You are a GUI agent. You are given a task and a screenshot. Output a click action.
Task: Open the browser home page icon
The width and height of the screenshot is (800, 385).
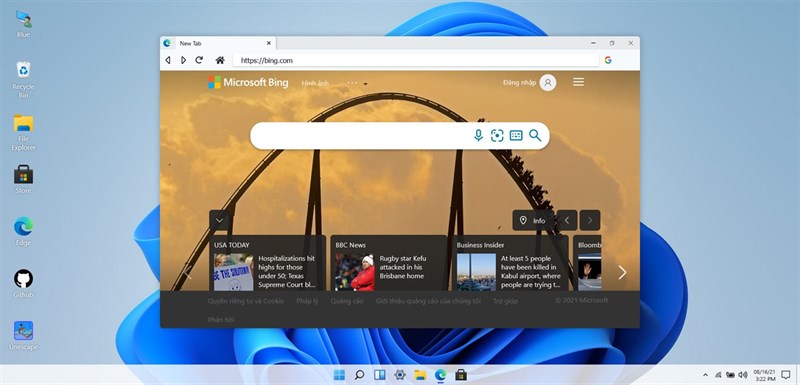[220, 60]
